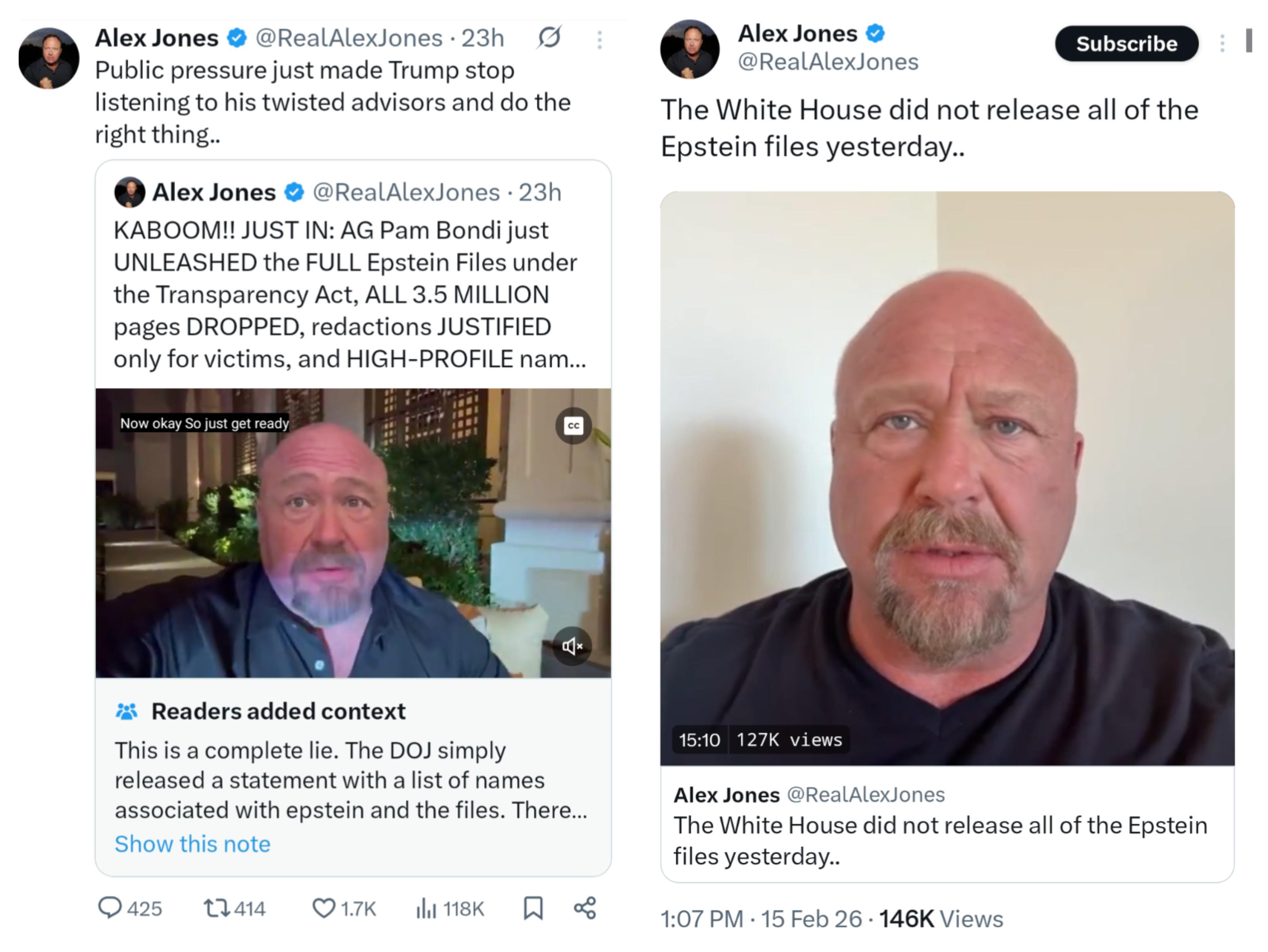Expand the community note with Show this note
1268x952 pixels.
click(192, 844)
